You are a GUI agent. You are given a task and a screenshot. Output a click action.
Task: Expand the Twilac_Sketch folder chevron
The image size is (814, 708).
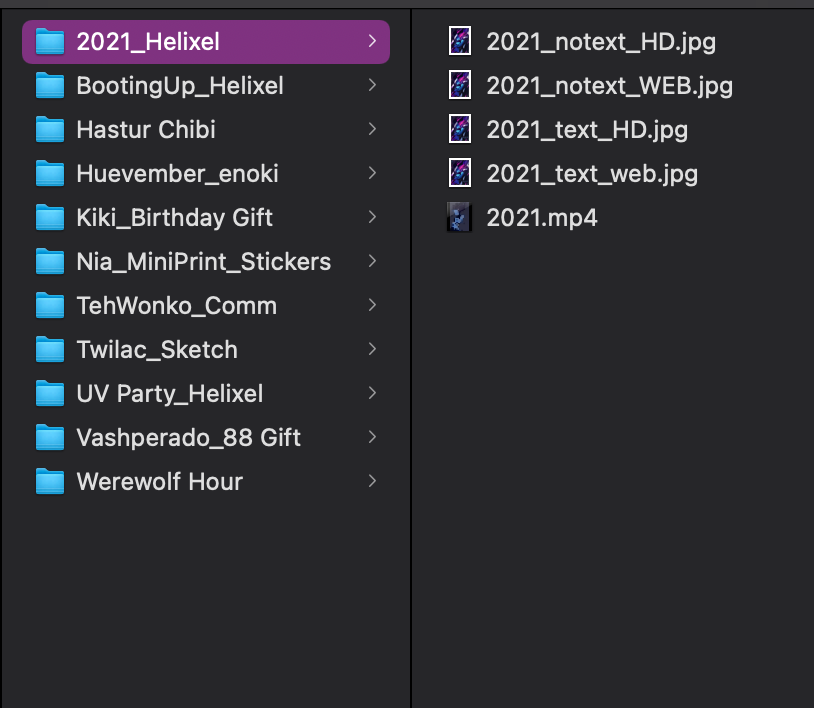[372, 350]
